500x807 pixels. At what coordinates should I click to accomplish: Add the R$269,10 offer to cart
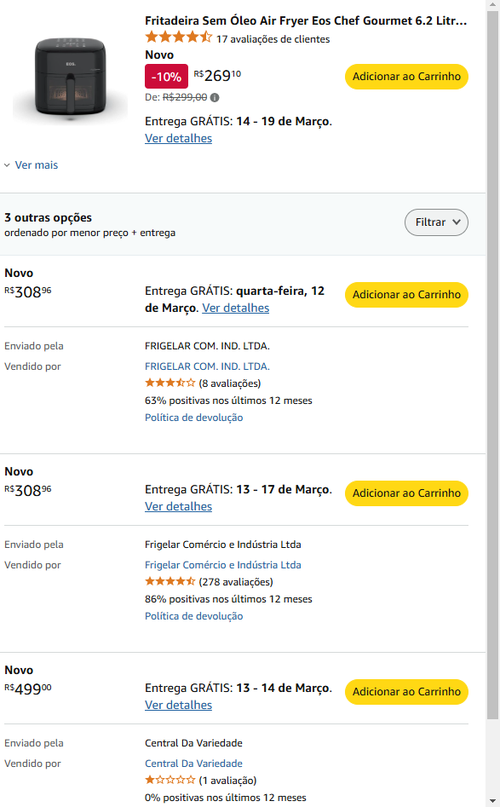406,77
